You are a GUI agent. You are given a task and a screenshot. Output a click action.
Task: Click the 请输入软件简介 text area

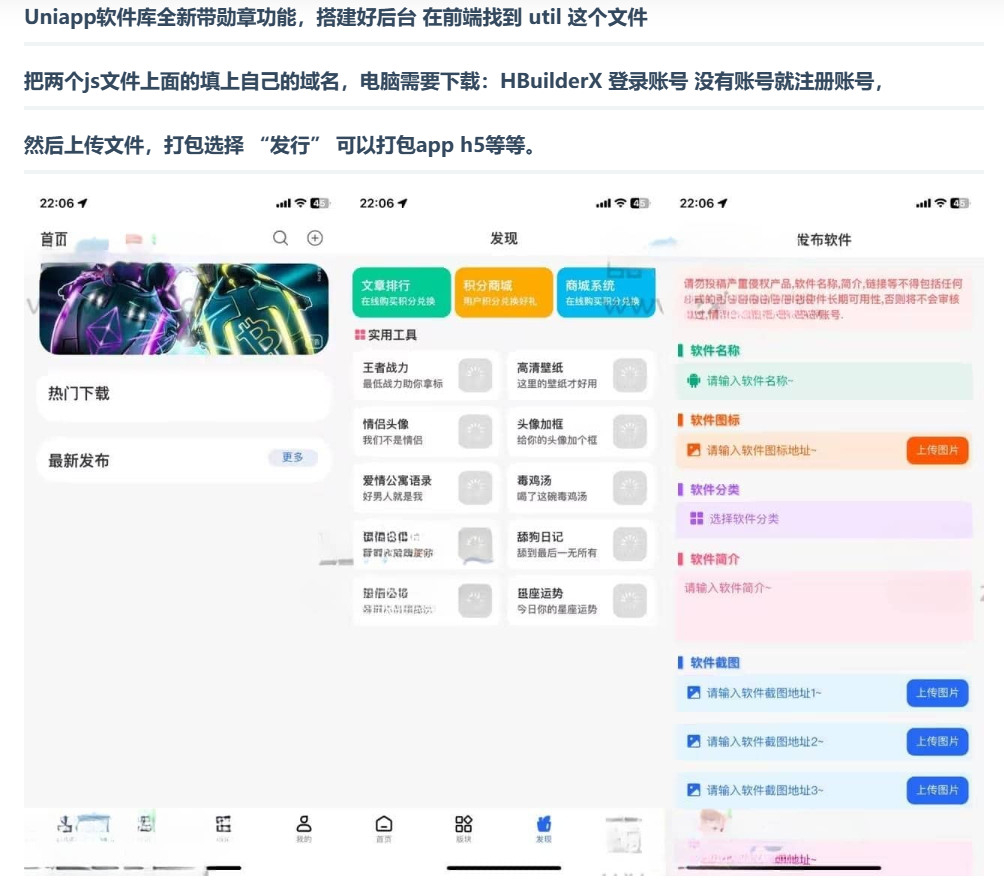(823, 605)
